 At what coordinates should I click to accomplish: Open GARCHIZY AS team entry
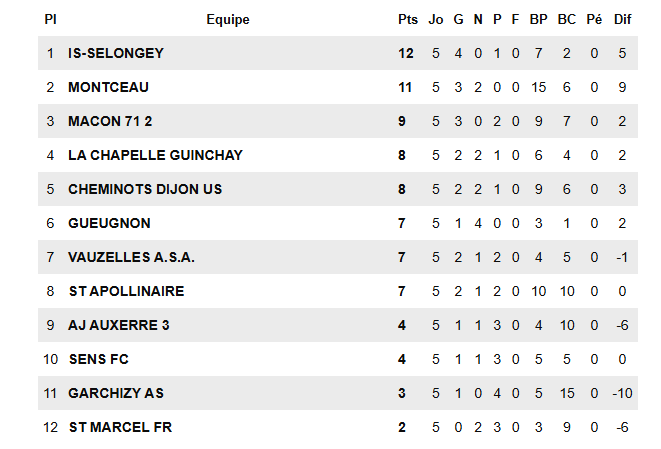[116, 393]
